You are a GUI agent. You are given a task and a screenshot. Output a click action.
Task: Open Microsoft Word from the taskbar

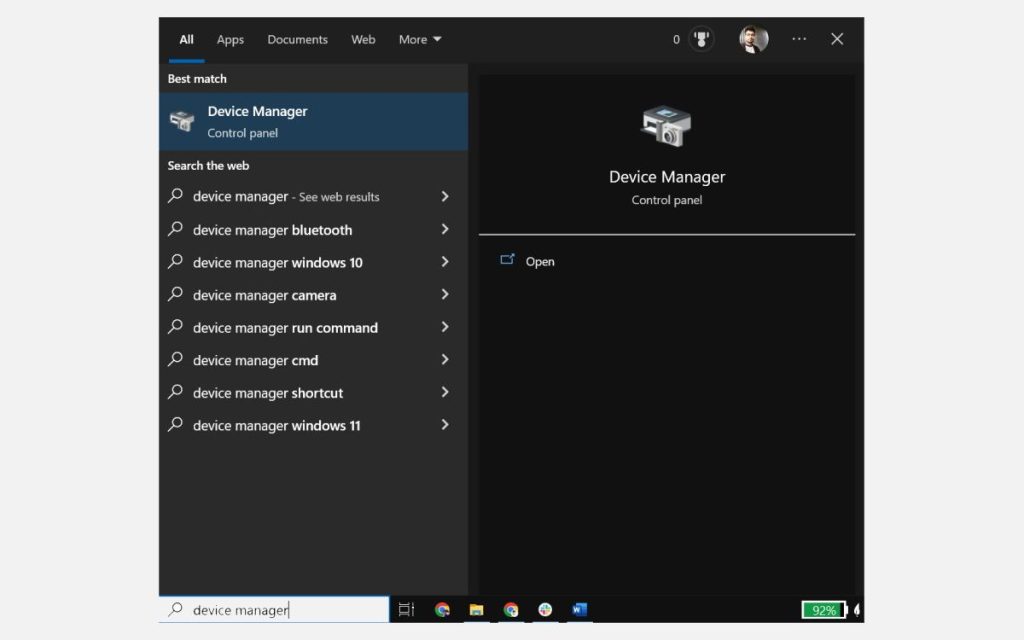point(578,609)
